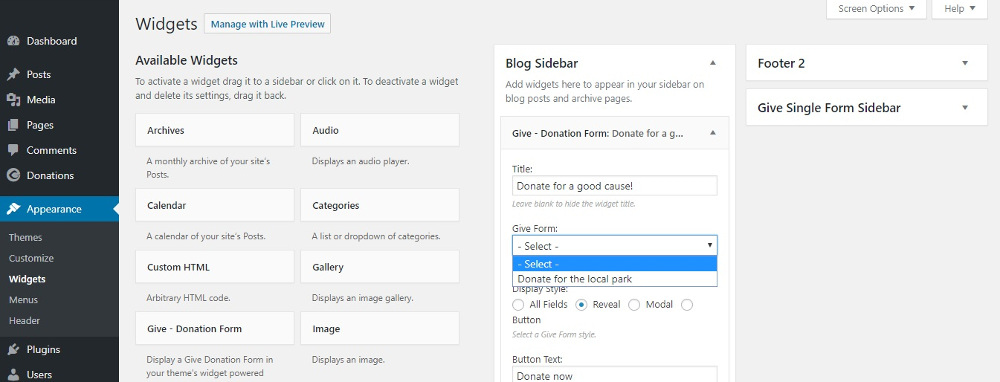Viewport: 1000px width, 382px height.
Task: Add the Audio available widget
Action: coord(380,130)
